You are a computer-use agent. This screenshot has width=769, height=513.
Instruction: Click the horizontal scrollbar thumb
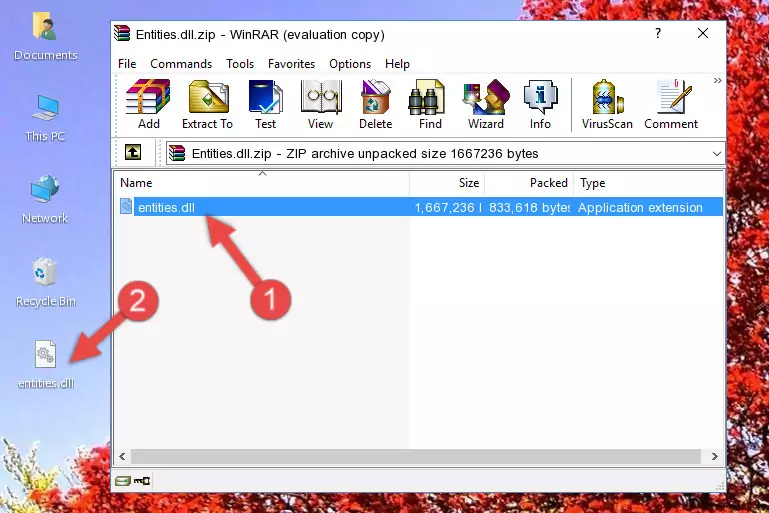pyautogui.click(x=415, y=457)
